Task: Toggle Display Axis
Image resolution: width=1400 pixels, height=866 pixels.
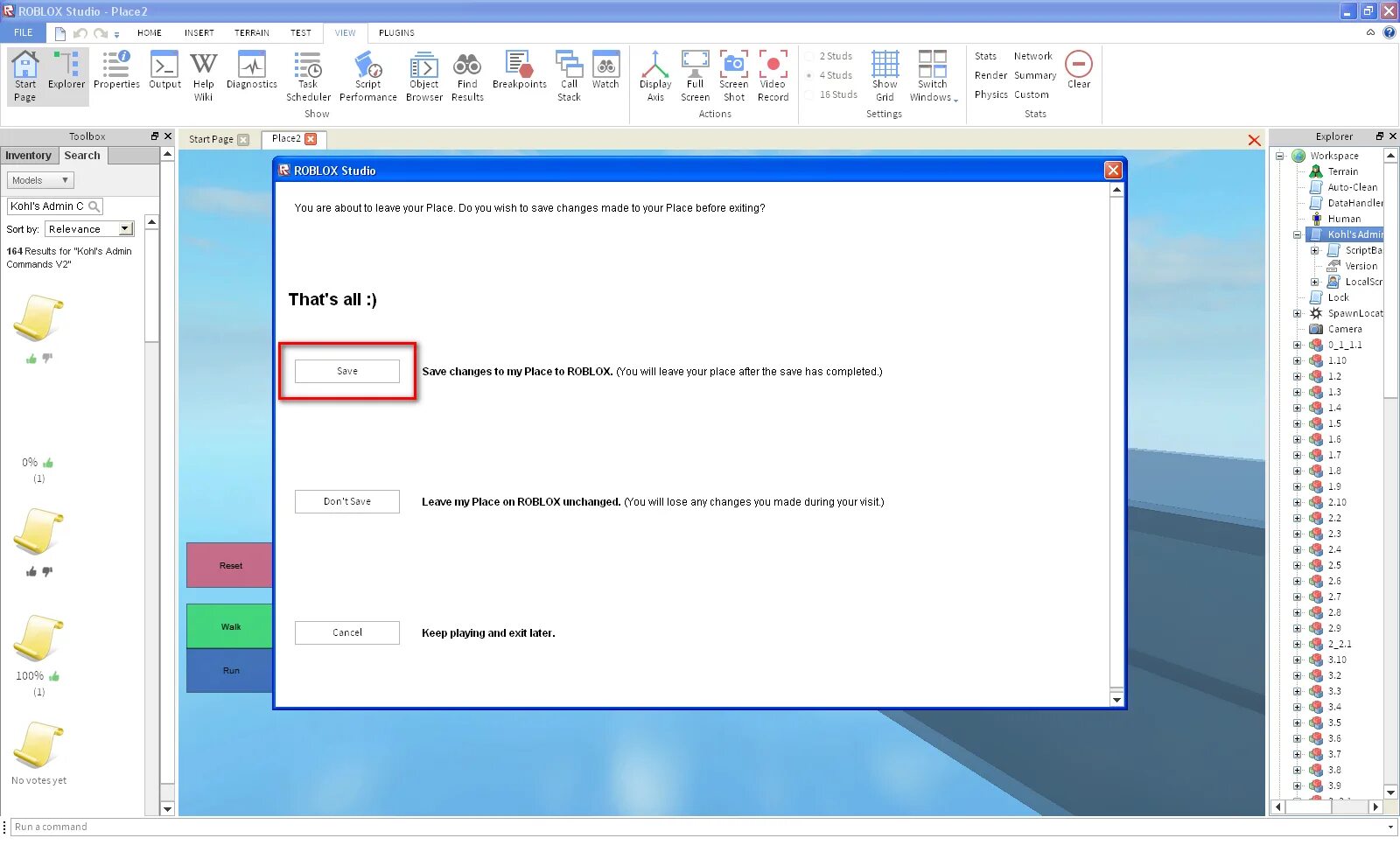Action: point(655,76)
